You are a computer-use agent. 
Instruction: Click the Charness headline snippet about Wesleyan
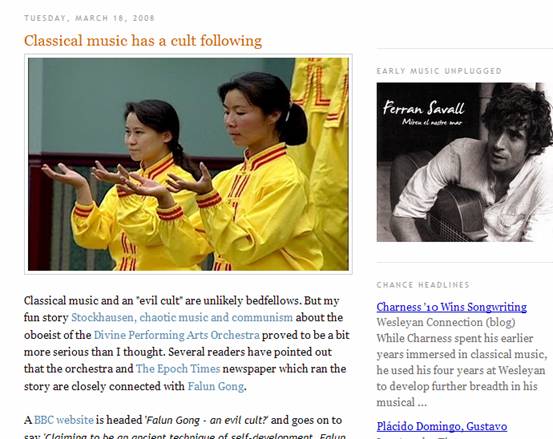click(462, 370)
